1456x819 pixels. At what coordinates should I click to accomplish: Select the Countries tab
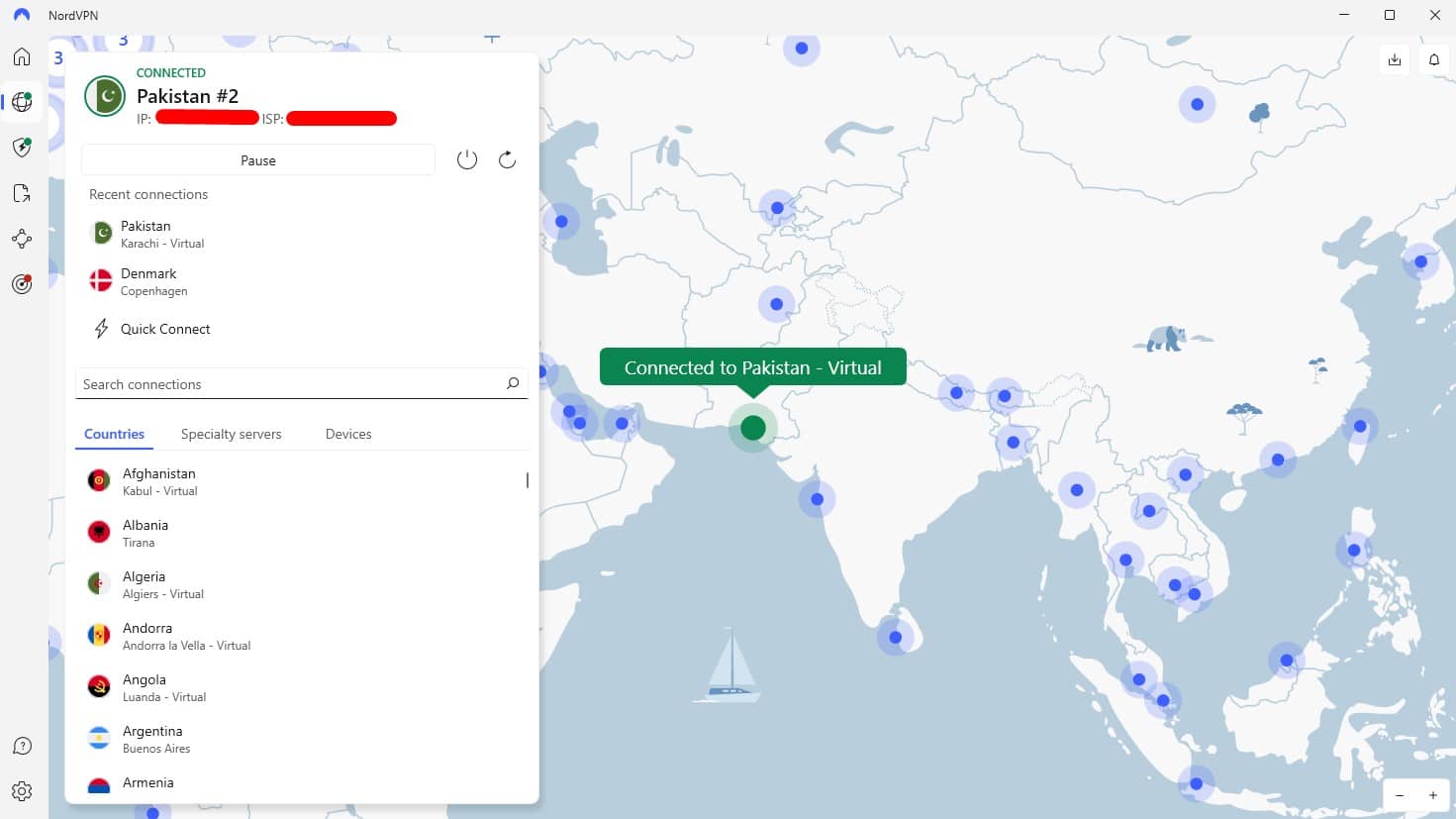point(114,434)
